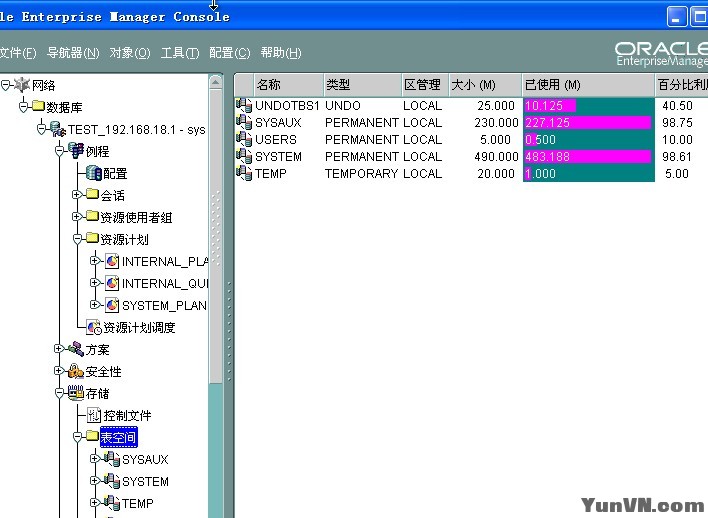Screen dimensions: 708x518
Task: Click the UNDOTBS1 used-space bar 10.125
Action: [x=550, y=106]
